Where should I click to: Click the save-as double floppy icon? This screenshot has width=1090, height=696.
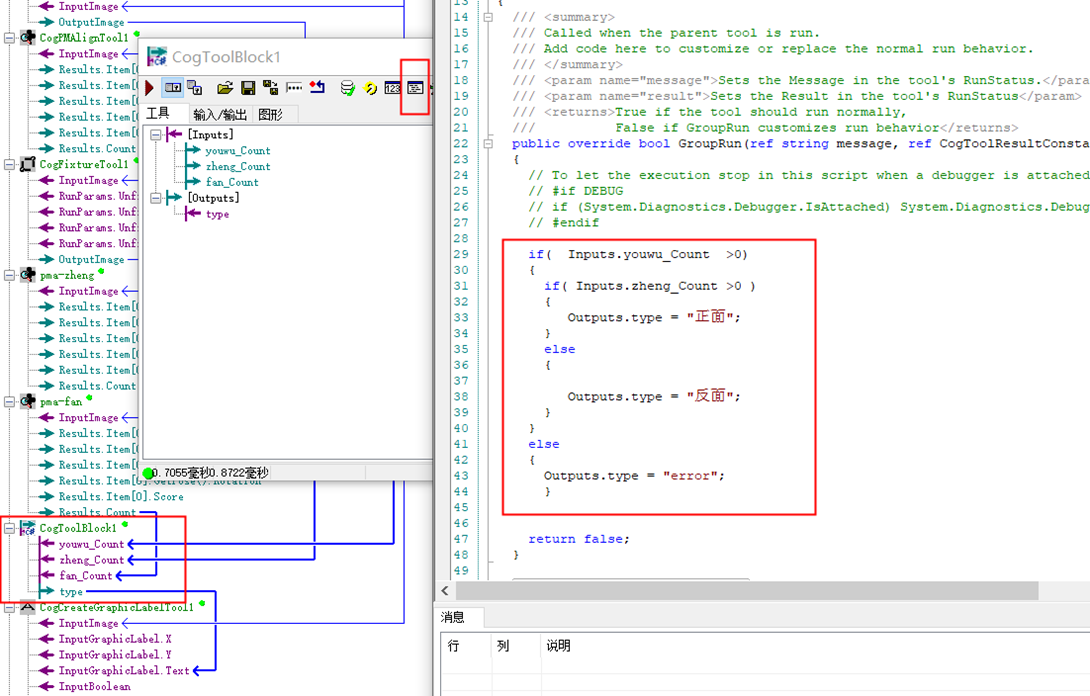click(270, 88)
